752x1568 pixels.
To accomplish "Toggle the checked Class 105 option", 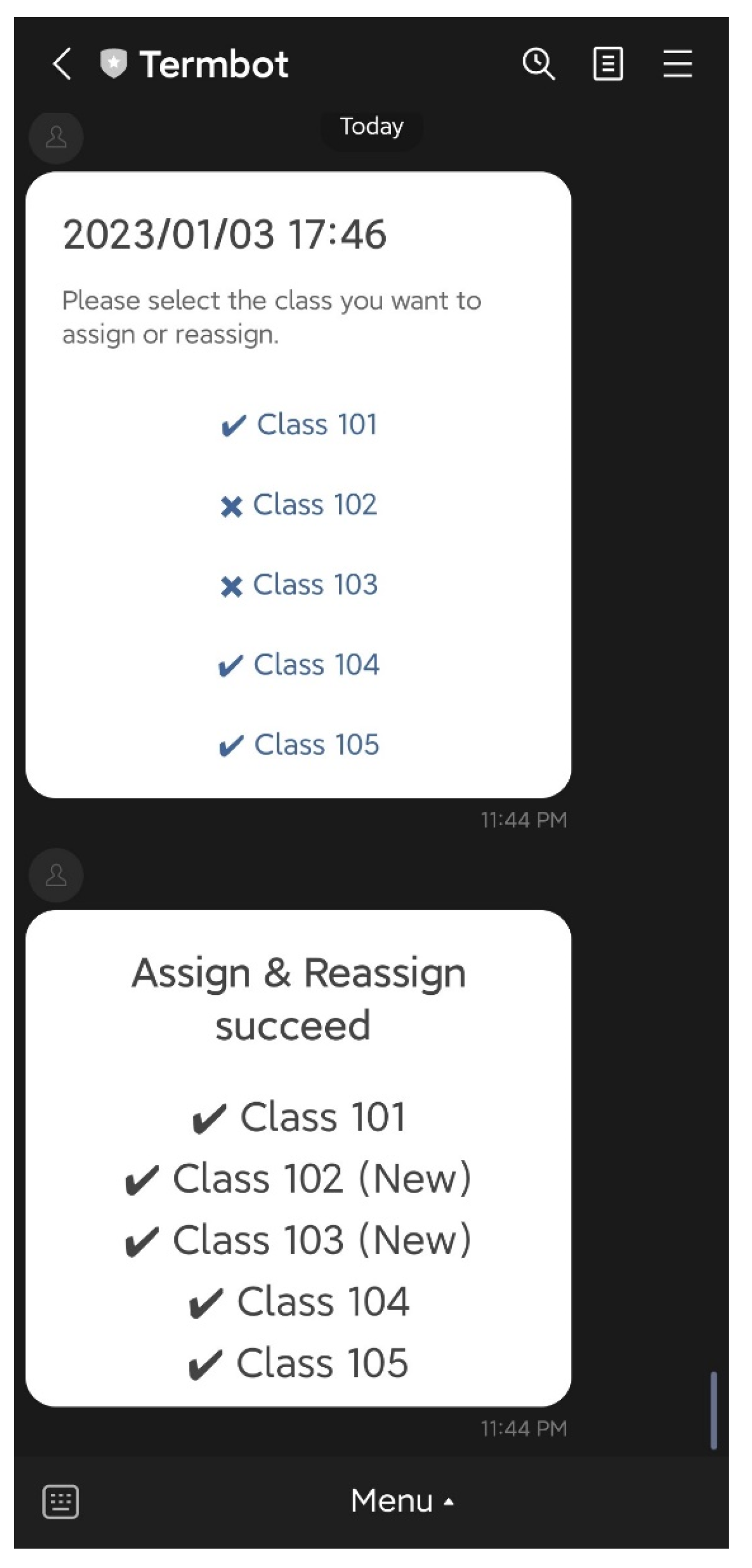I will [x=298, y=745].
